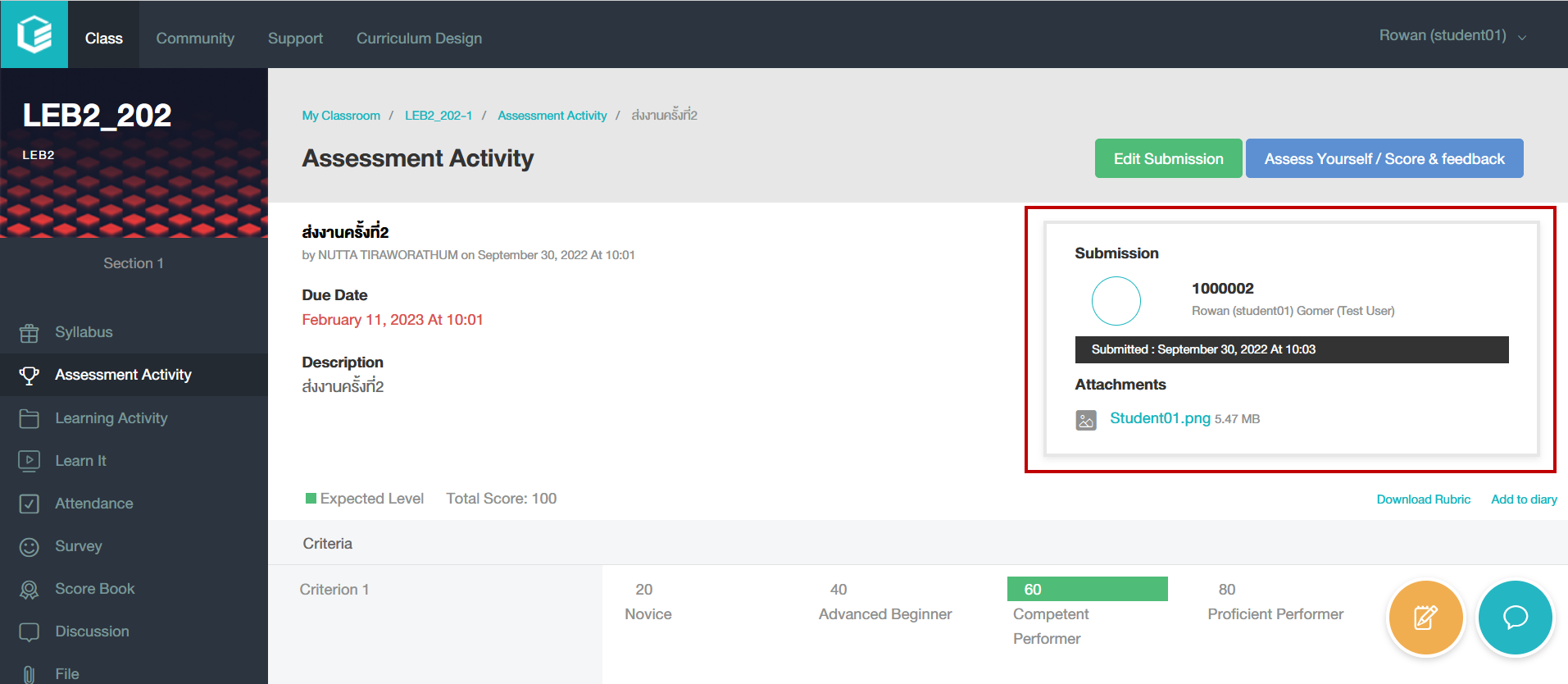Follow the My Classroom breadcrumb link
1568x684 pixels.
coord(341,116)
